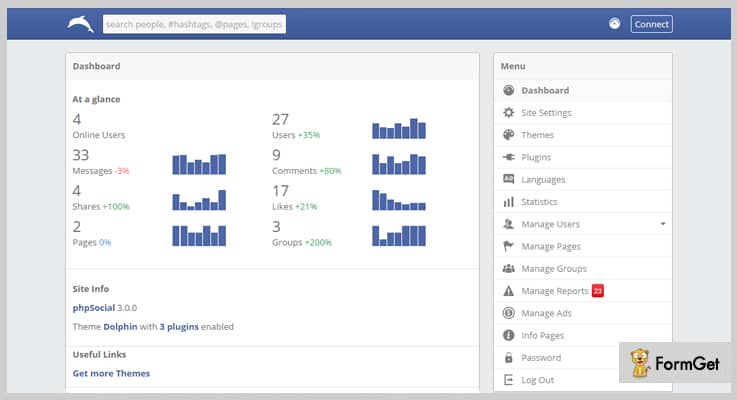Open the Dolphin theme link
This screenshot has height=400, width=737.
[x=120, y=326]
